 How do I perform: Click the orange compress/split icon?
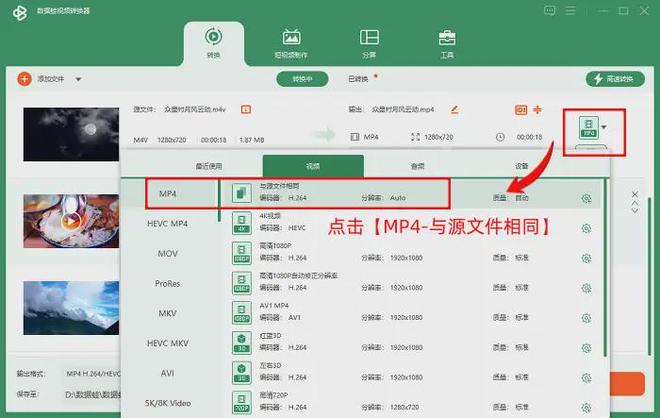(x=538, y=110)
